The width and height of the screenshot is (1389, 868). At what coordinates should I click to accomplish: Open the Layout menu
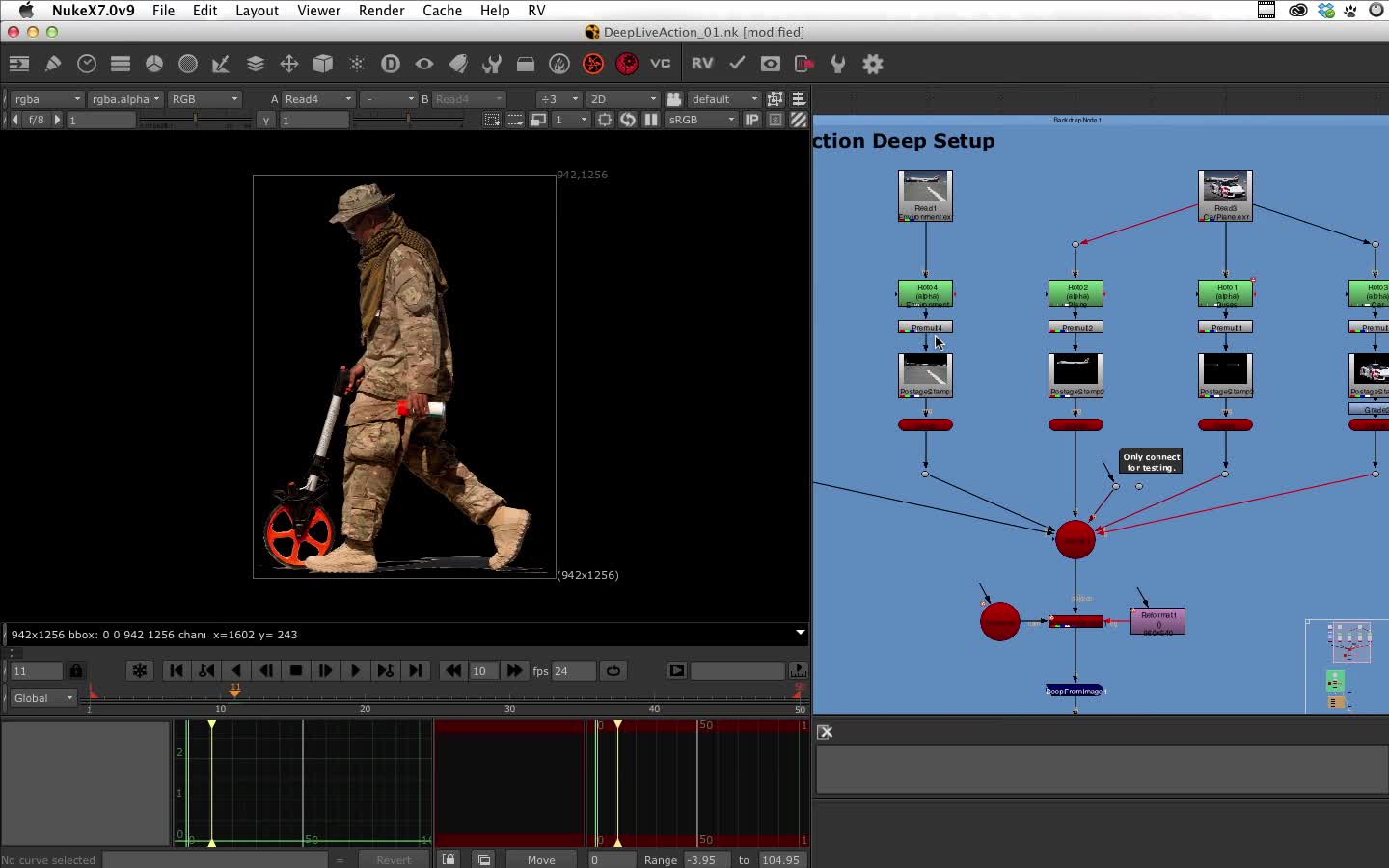coord(257,11)
